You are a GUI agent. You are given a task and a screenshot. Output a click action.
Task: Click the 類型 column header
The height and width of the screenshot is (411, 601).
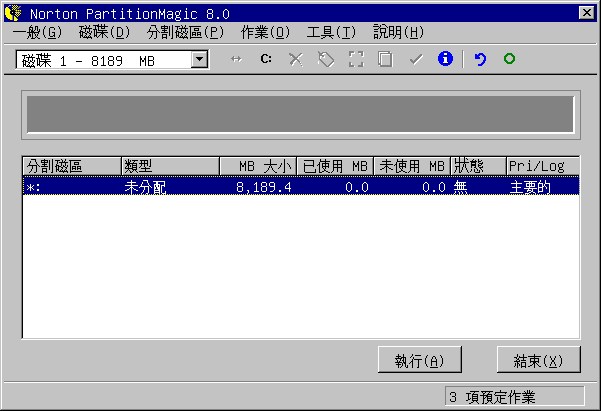pos(170,166)
